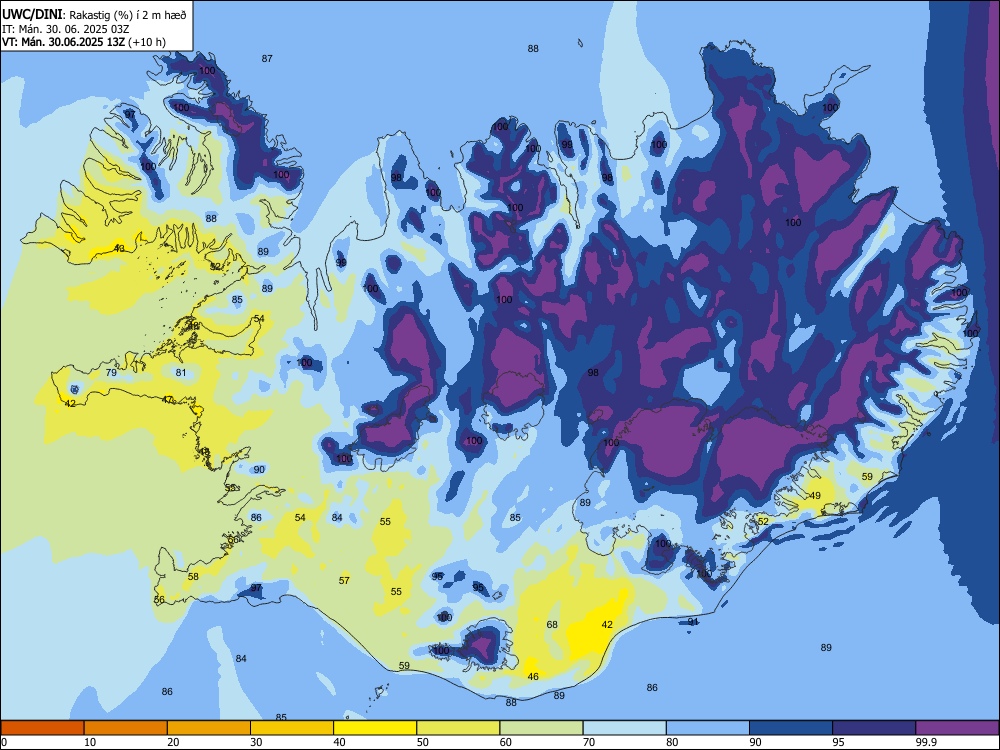
Task: Click the legend tick label '50'
Action: coord(422,742)
